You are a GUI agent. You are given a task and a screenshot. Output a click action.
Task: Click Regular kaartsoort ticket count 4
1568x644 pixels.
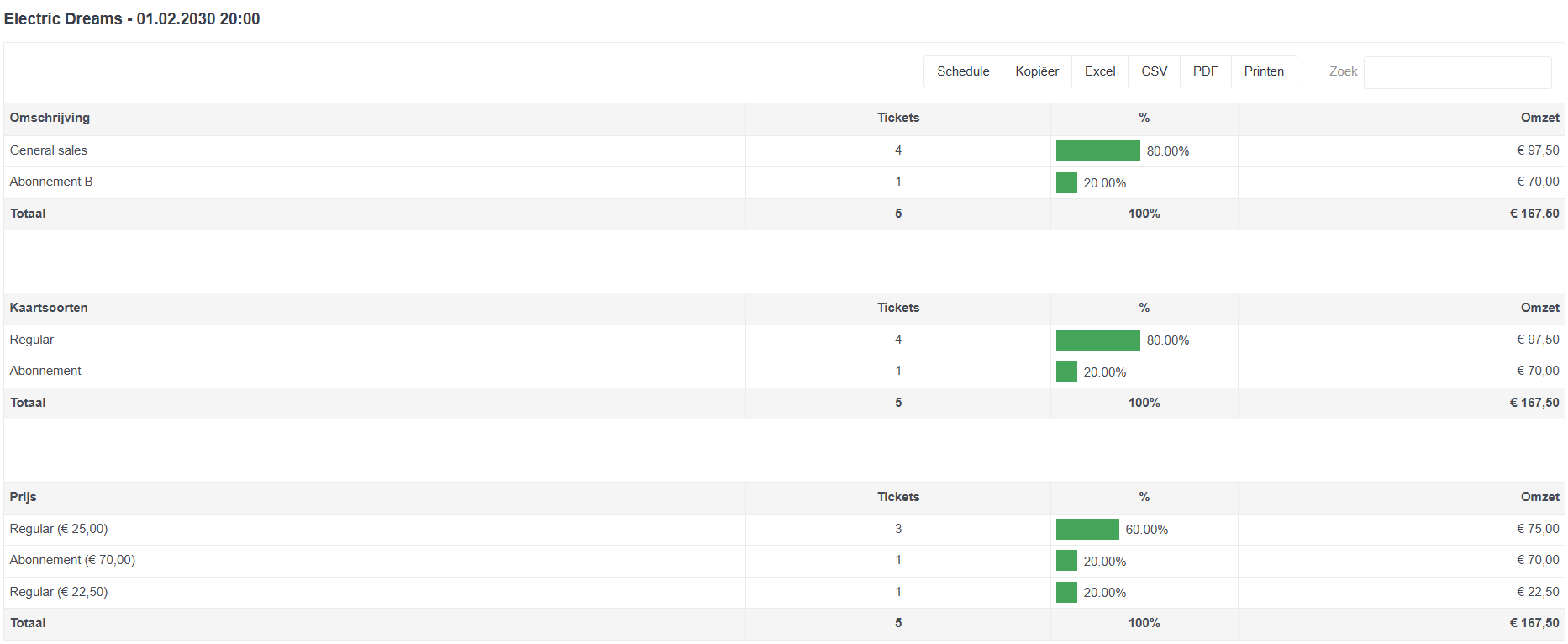point(898,340)
